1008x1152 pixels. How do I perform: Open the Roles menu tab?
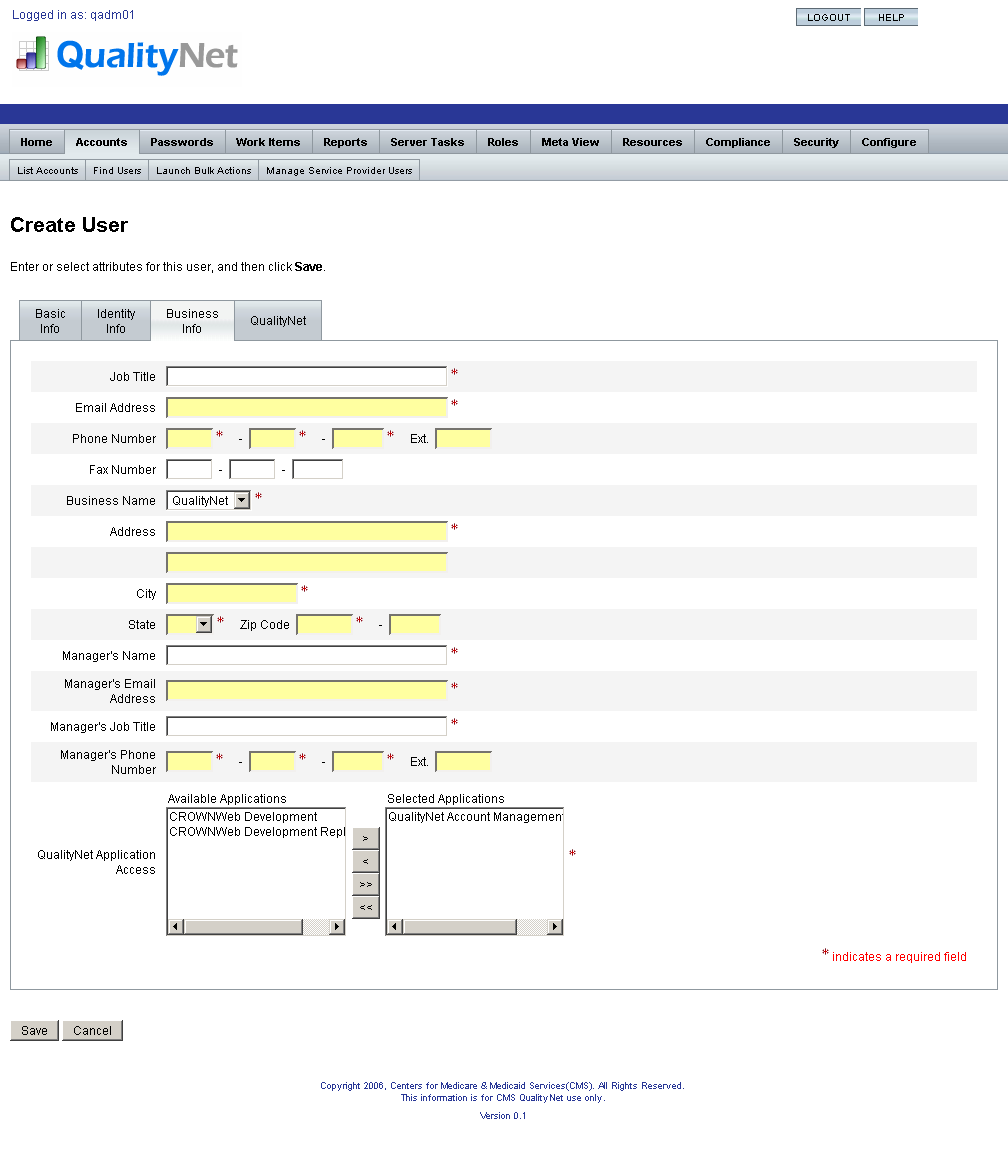(503, 142)
